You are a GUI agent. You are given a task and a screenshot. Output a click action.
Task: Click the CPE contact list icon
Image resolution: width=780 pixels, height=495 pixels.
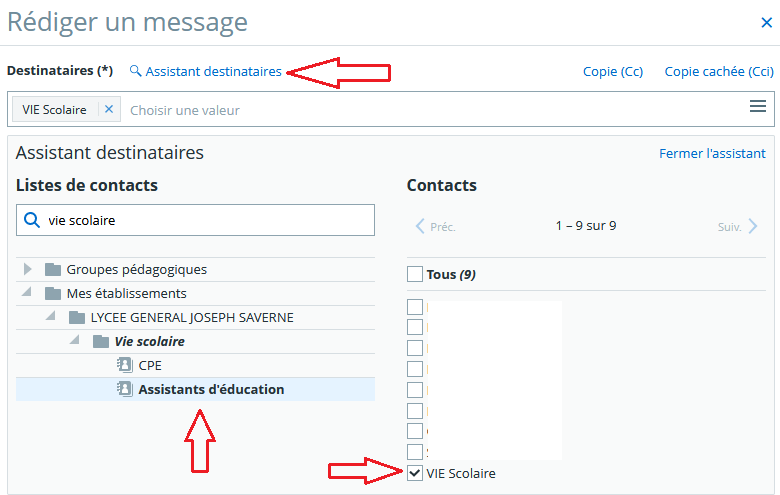(x=125, y=365)
